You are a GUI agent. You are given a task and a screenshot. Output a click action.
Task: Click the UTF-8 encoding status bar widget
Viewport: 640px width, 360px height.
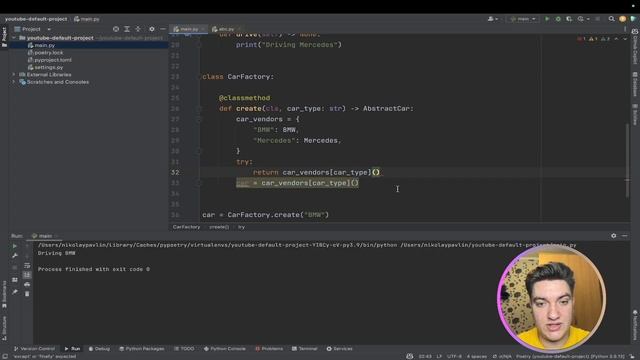pyautogui.click(x=454, y=356)
